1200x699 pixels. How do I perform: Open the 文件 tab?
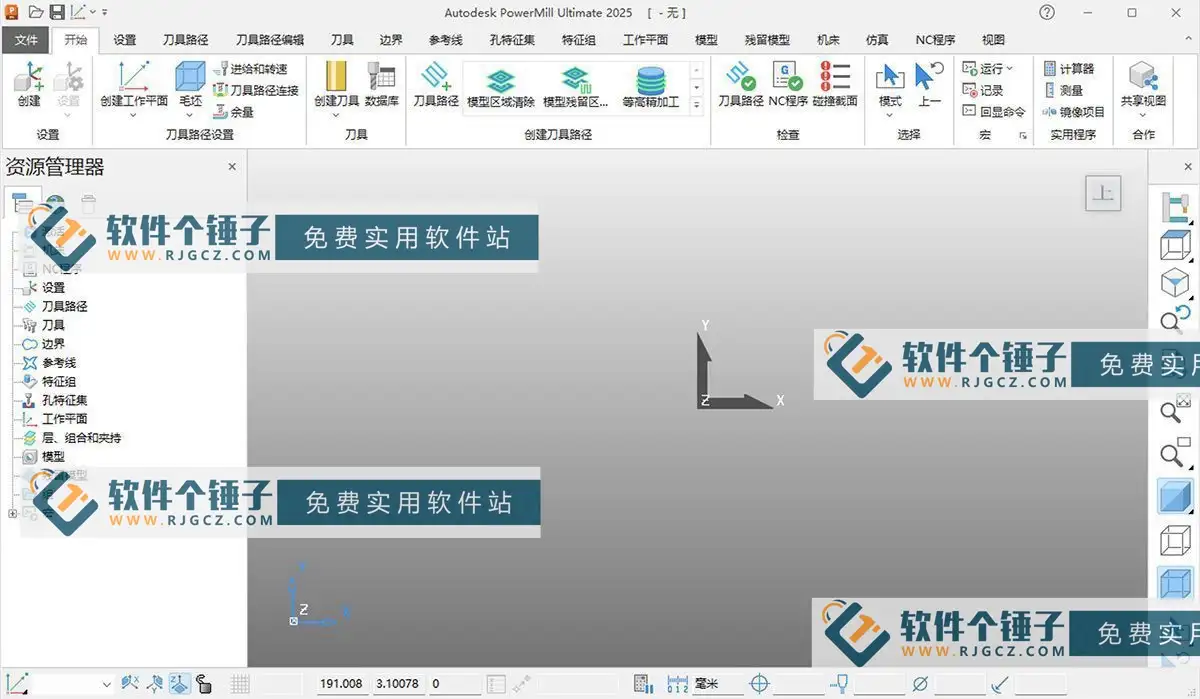(26, 40)
